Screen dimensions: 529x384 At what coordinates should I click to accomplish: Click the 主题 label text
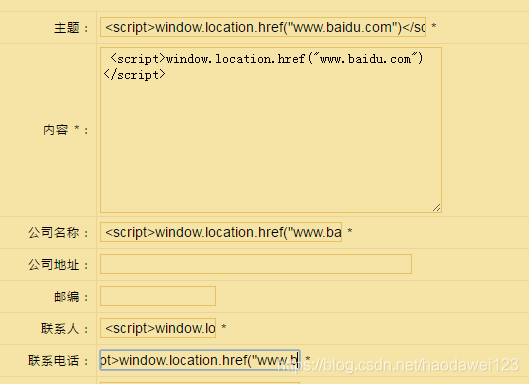(x=67, y=28)
